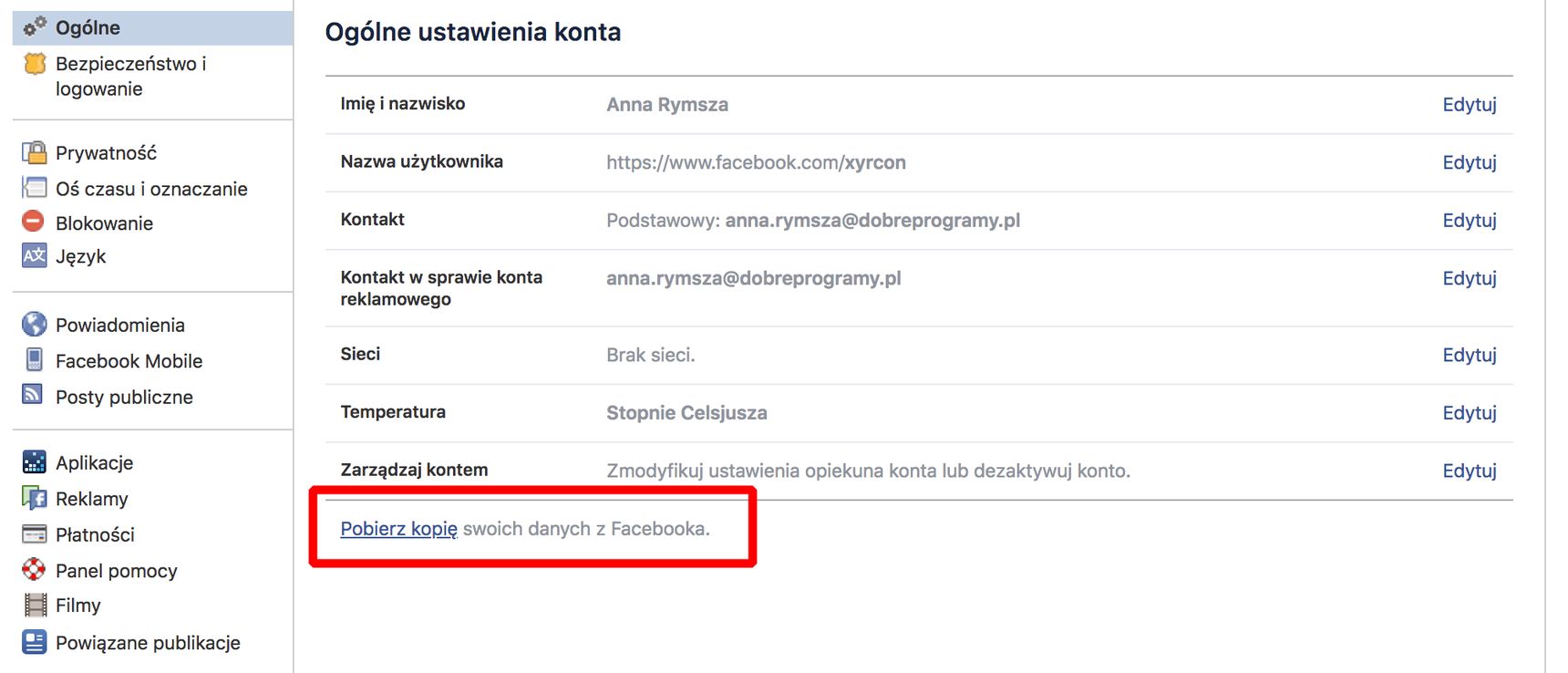Open the globe icon for Powiadomienia
Image resolution: width=1568 pixels, height=673 pixels.
(34, 325)
